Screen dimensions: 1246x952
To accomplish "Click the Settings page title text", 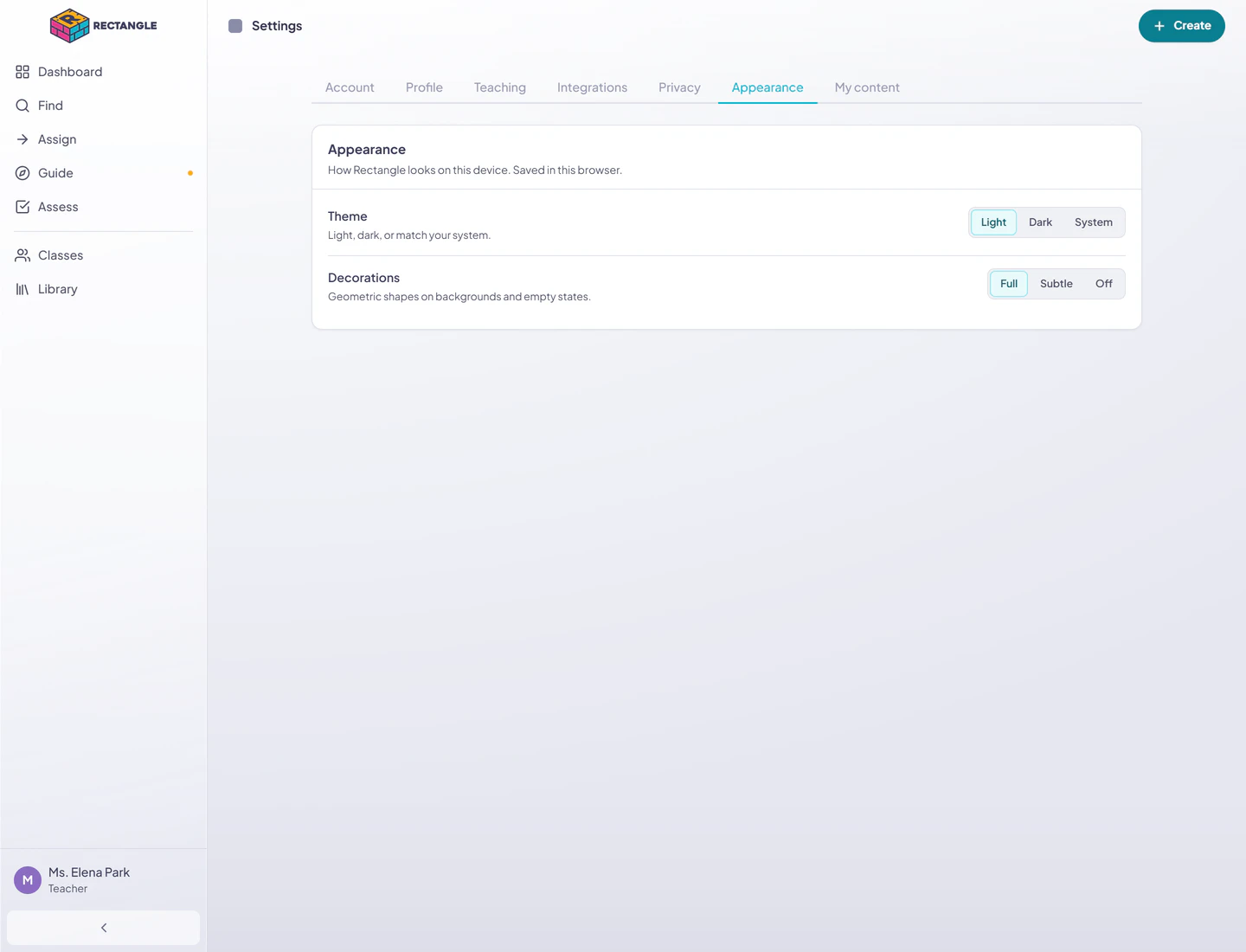I will point(277,26).
